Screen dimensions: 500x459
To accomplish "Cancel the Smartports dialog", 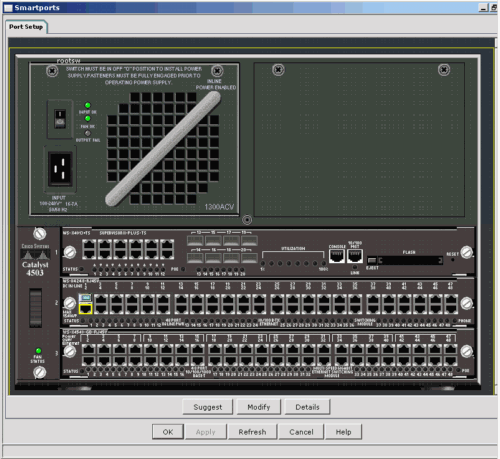I will (301, 432).
